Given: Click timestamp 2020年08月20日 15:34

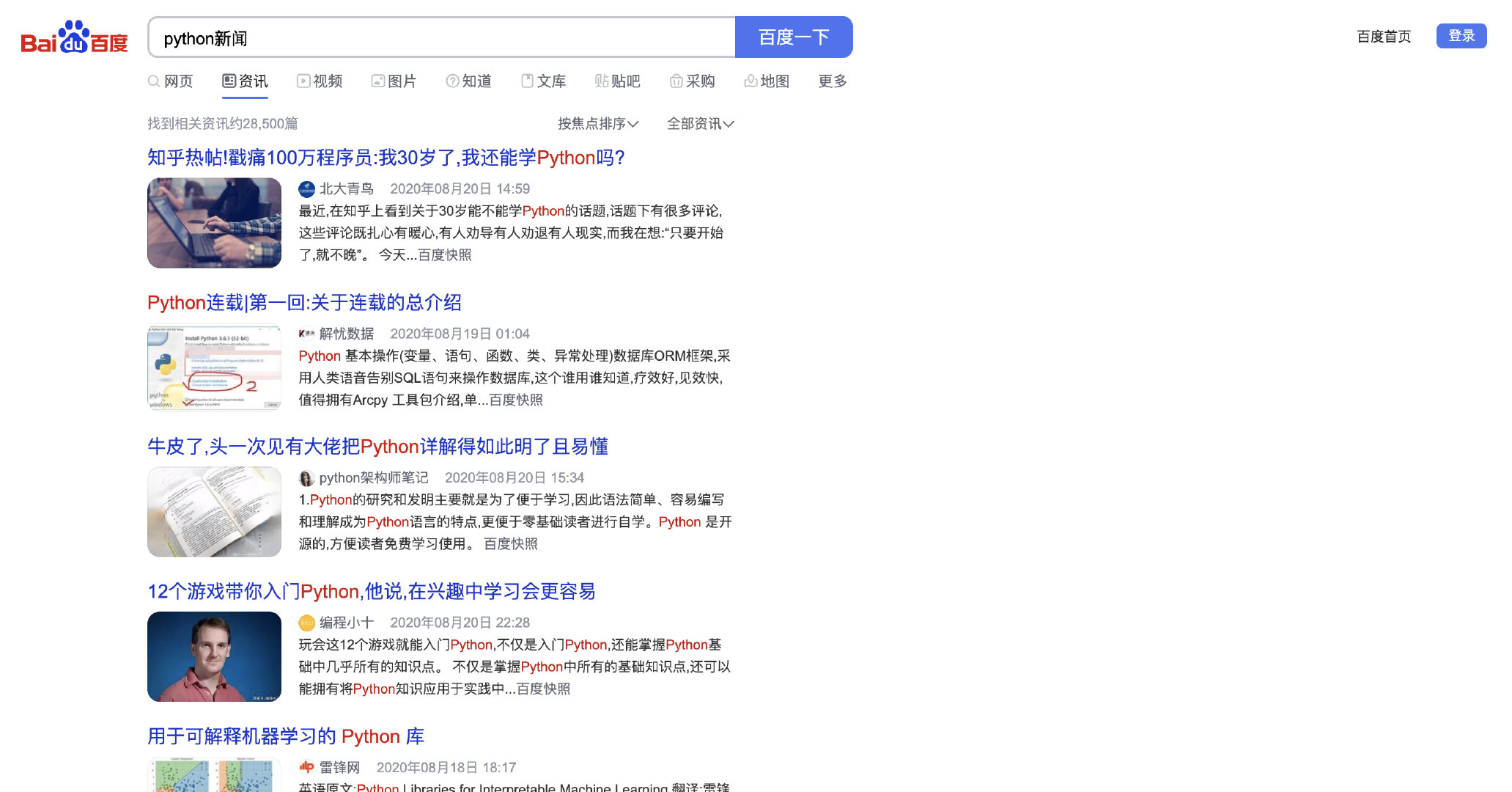Looking at the screenshot, I should point(515,478).
